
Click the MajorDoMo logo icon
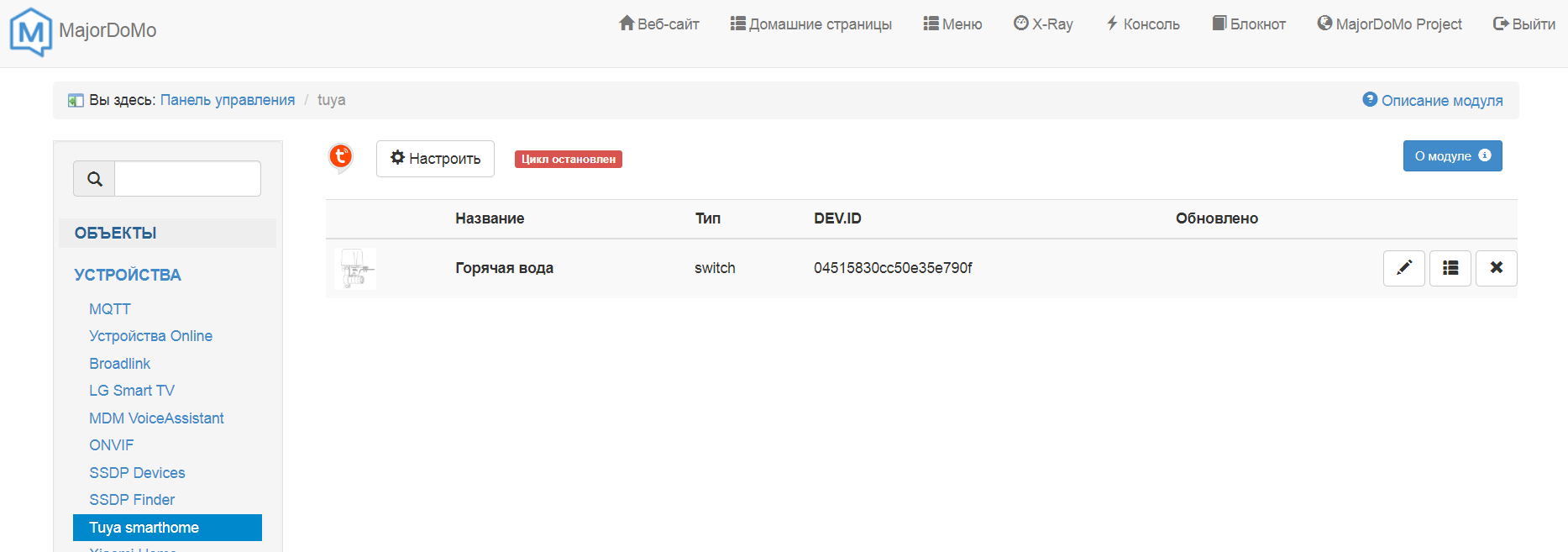point(30,32)
